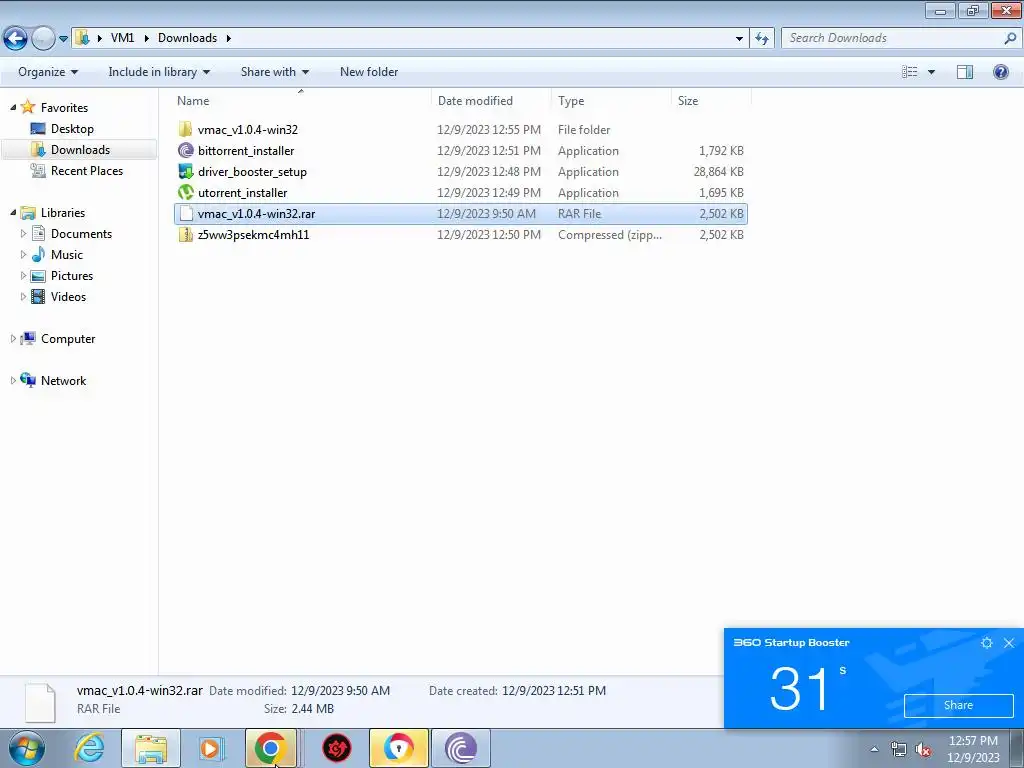Expand the Videos library
The height and width of the screenshot is (768, 1024).
point(24,296)
